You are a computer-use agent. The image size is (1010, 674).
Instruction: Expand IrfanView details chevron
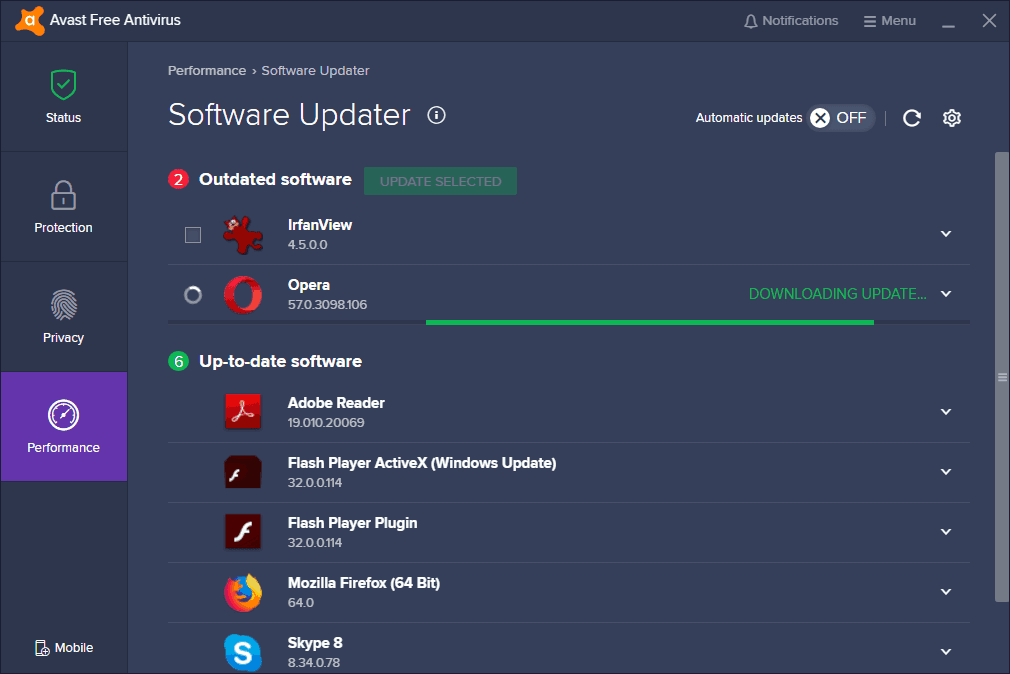click(945, 233)
